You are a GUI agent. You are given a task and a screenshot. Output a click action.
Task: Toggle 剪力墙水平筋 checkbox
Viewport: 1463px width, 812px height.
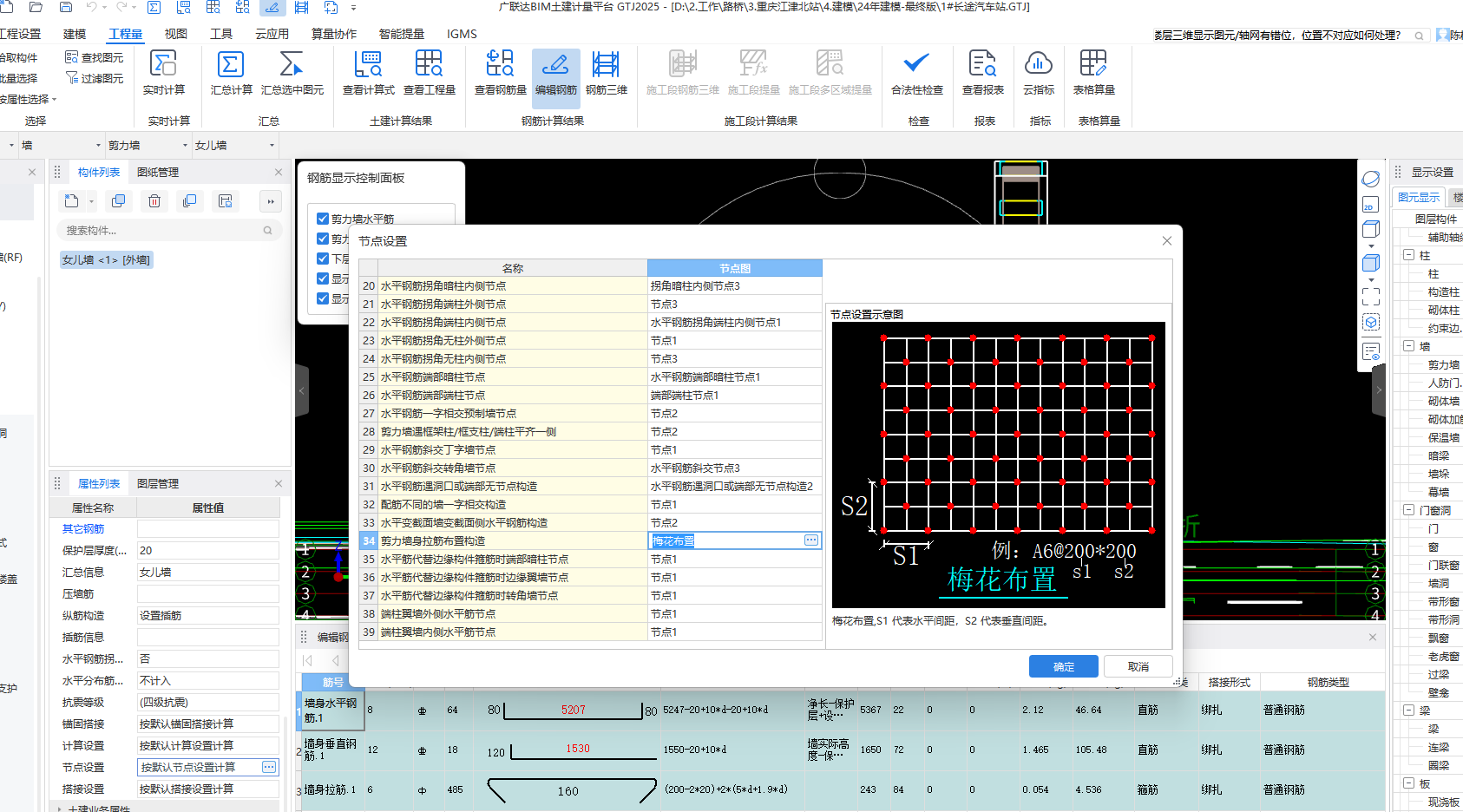coord(323,219)
